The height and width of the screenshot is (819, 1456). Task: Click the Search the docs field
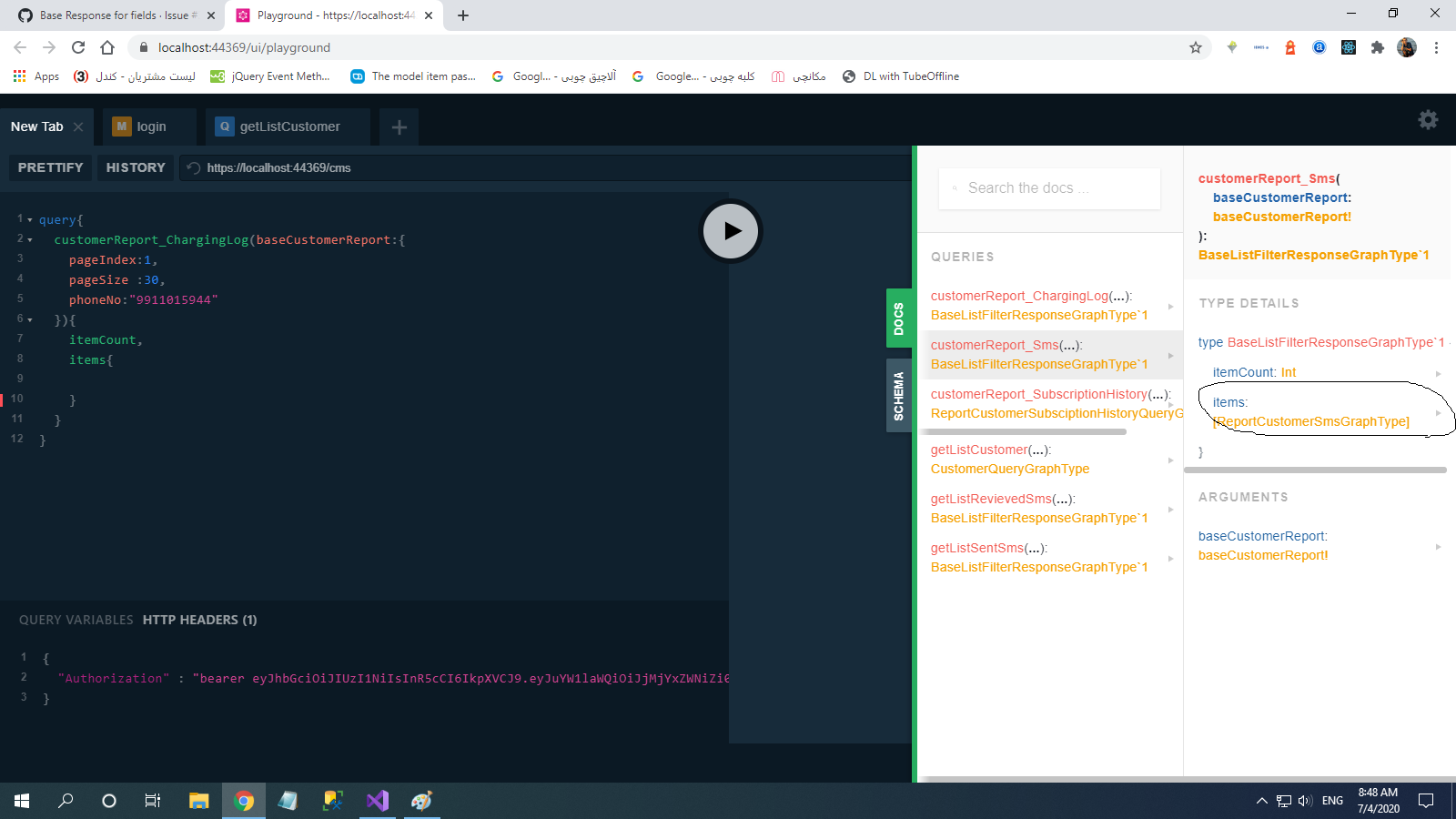coord(1048,188)
